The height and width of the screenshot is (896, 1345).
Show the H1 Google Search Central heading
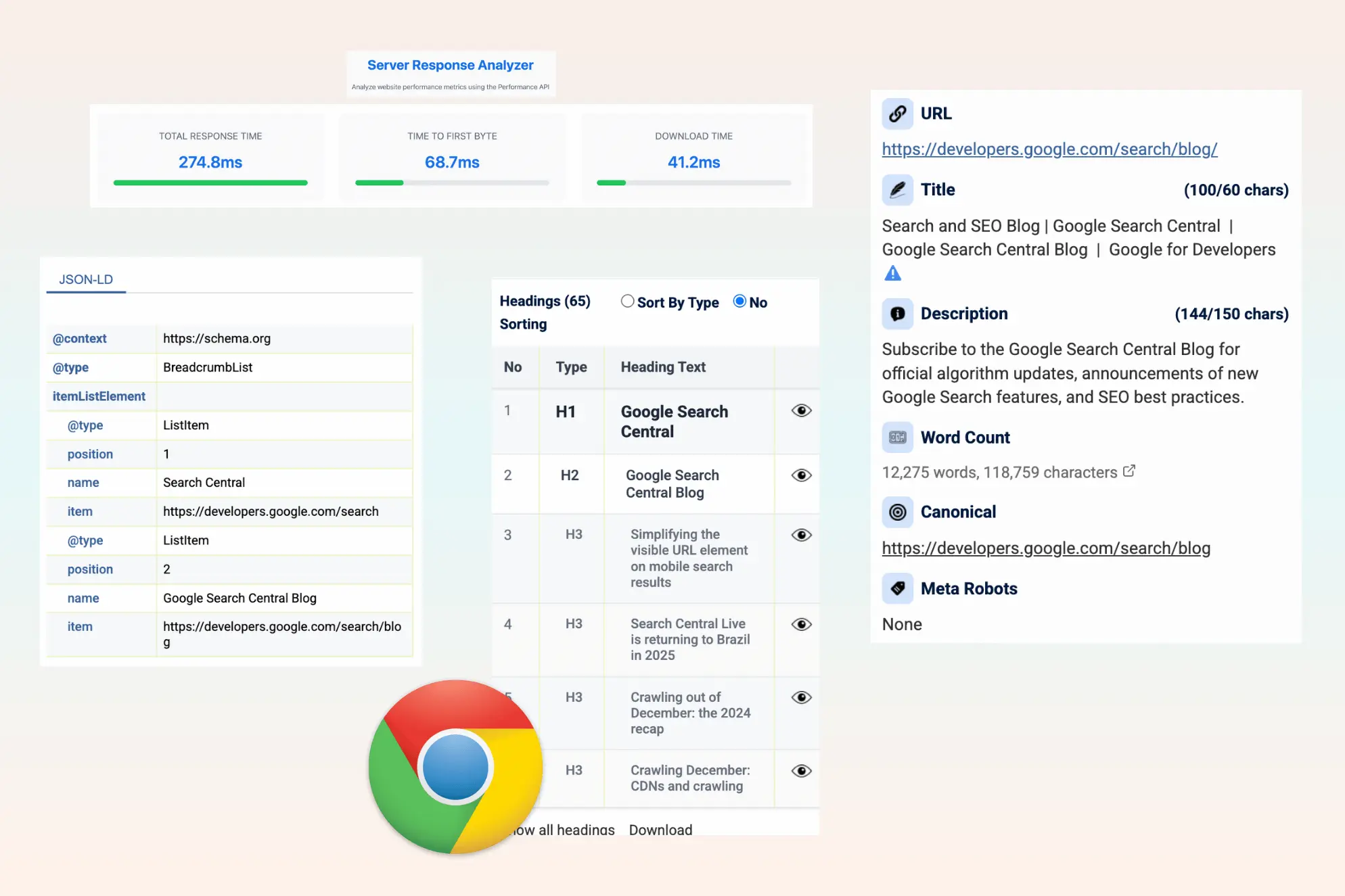click(801, 410)
